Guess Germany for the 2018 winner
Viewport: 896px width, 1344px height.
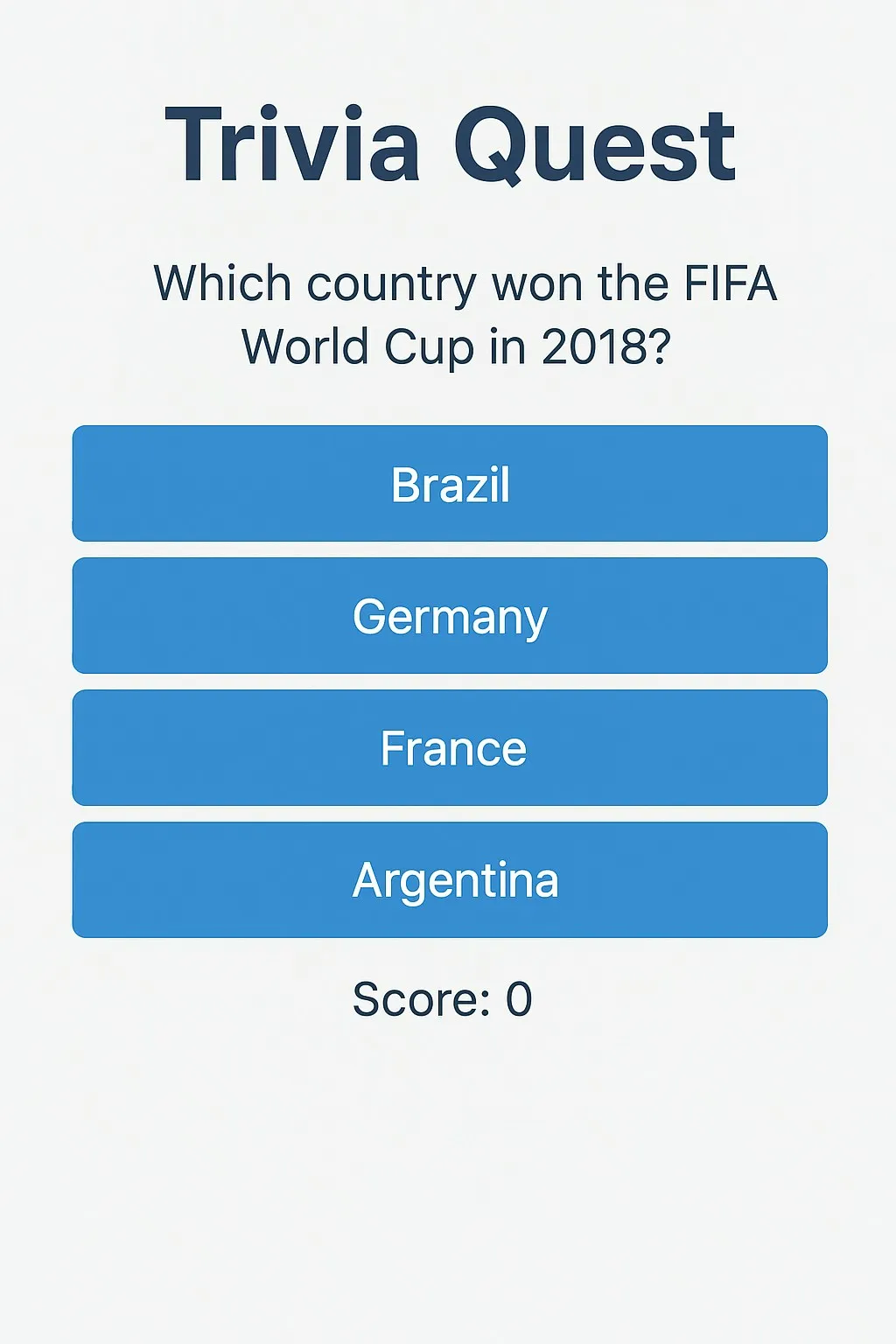(x=450, y=616)
